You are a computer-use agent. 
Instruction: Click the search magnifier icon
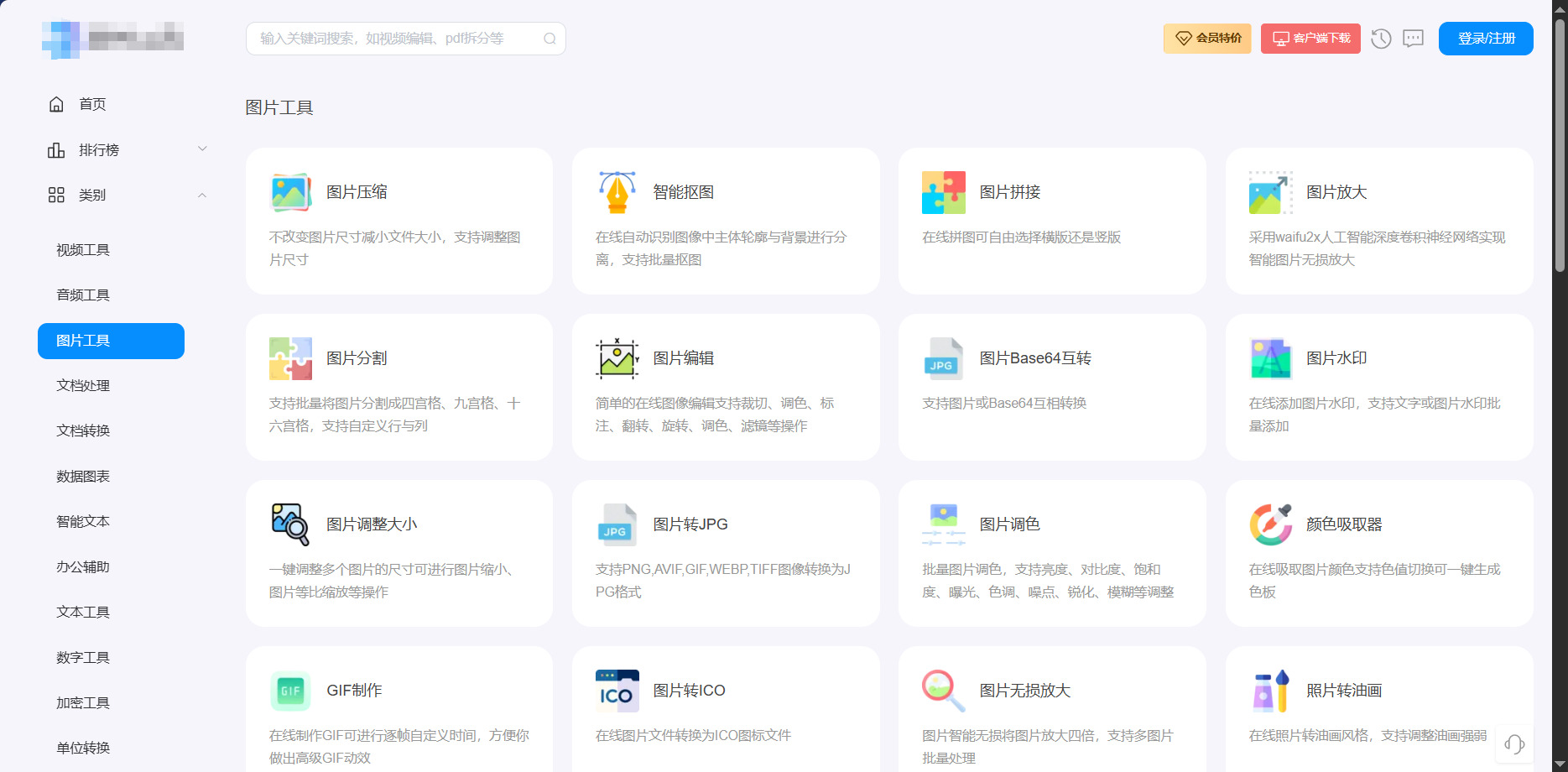(550, 39)
